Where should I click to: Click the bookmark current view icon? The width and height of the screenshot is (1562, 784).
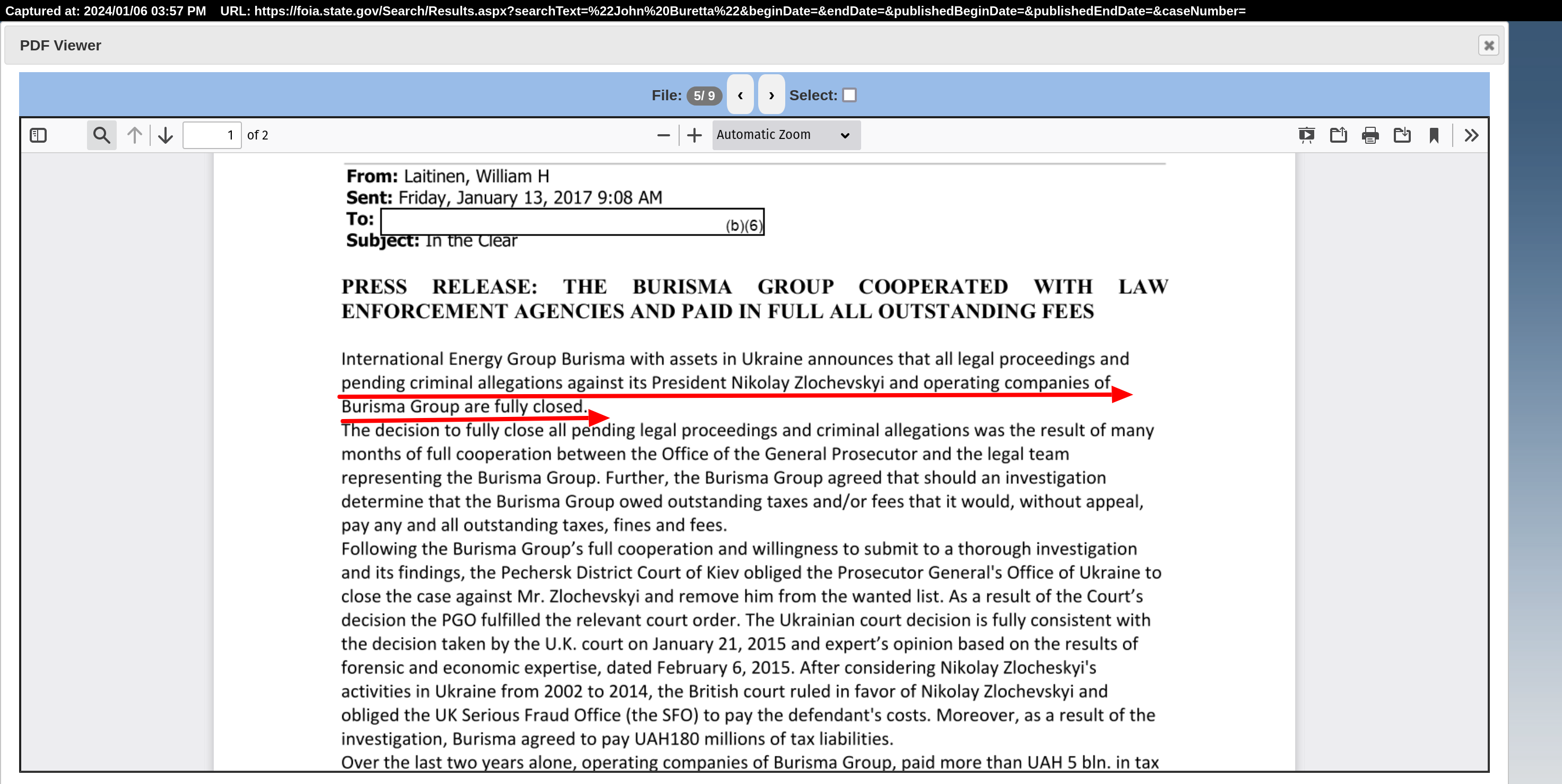pyautogui.click(x=1434, y=135)
